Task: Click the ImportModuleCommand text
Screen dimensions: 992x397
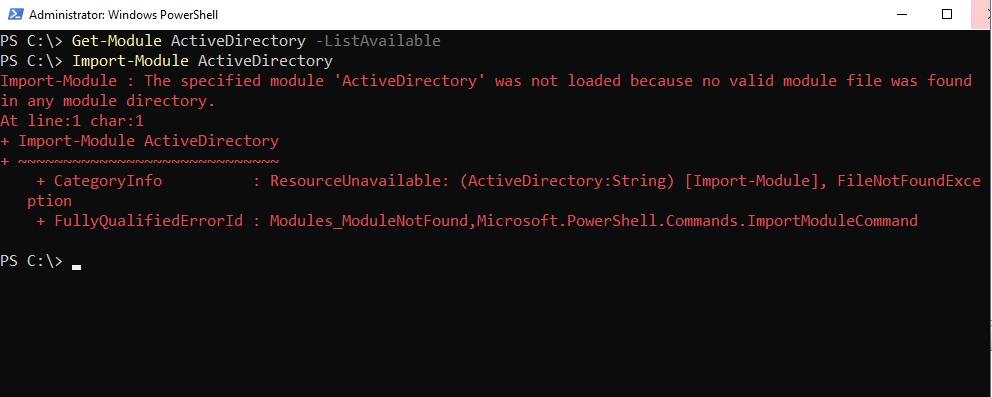Action: [x=833, y=221]
